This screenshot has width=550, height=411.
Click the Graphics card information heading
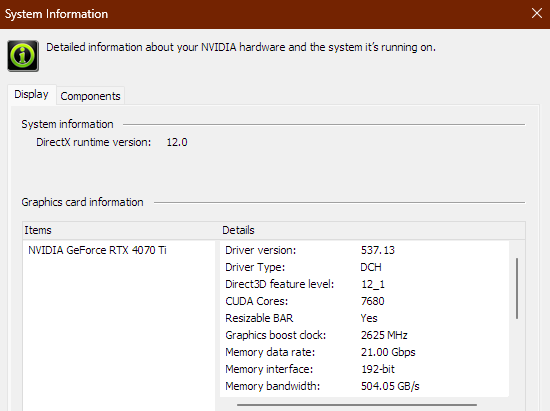pos(82,202)
